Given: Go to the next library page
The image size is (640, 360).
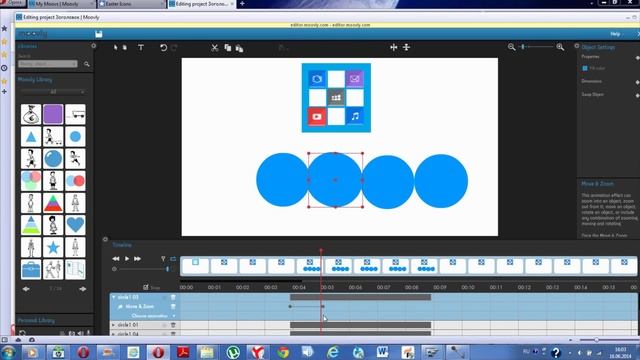Looking at the screenshot, I should point(82,289).
